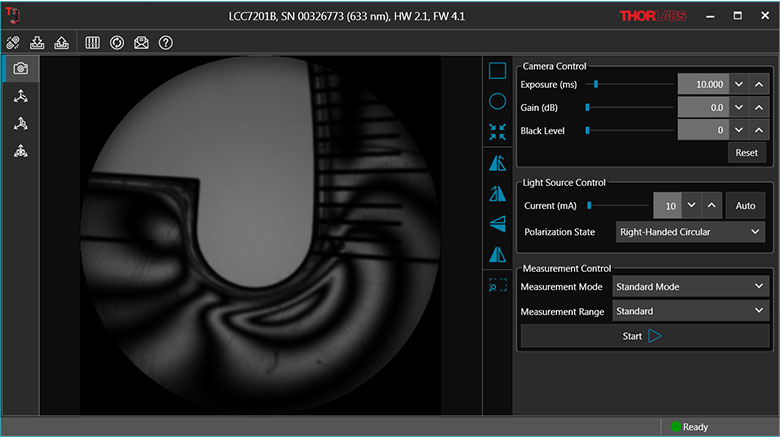780x438 pixels.
Task: Click the envelope feedback icon
Action: [142, 43]
